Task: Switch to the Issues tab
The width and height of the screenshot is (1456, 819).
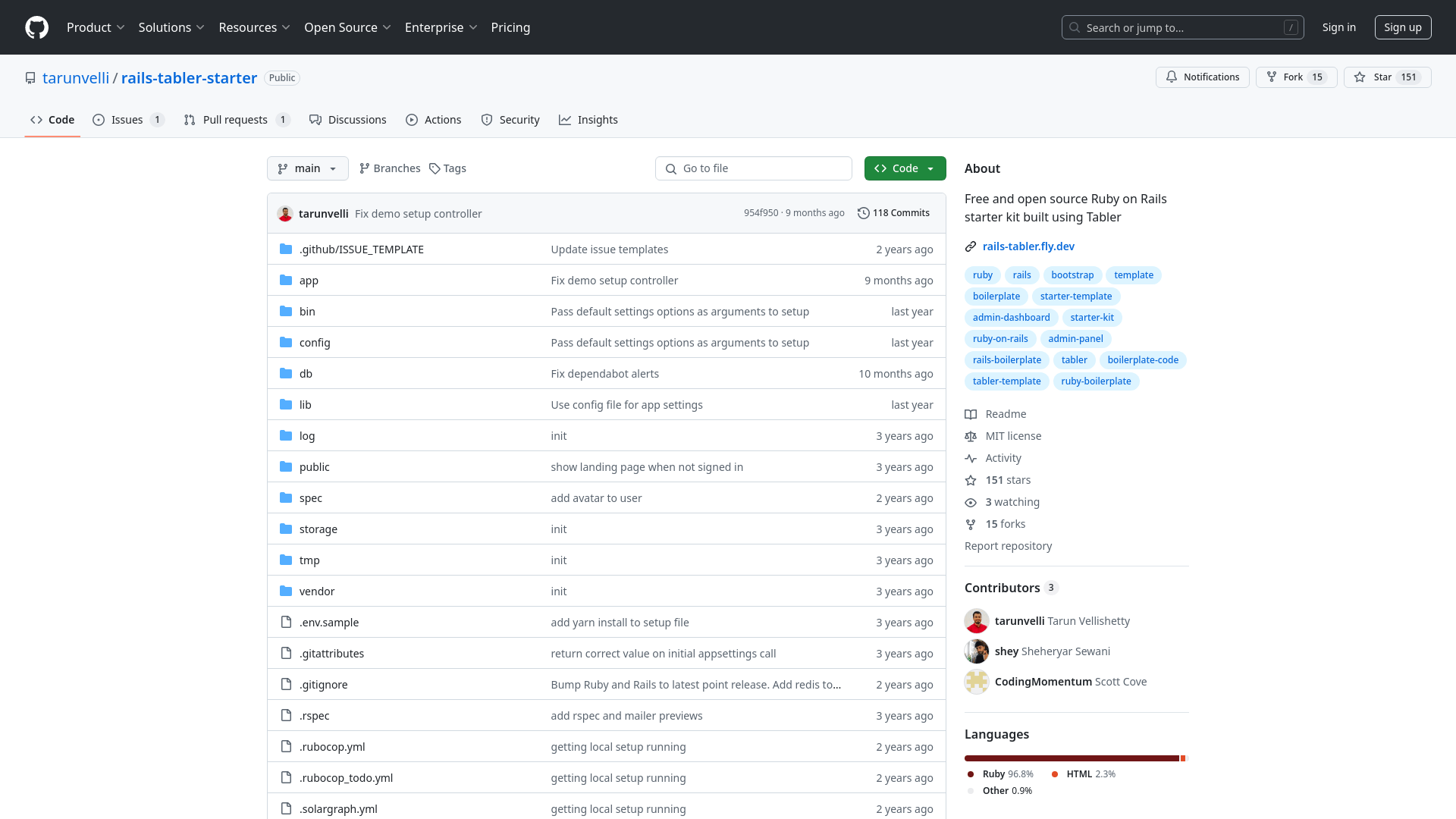Action: tap(127, 120)
